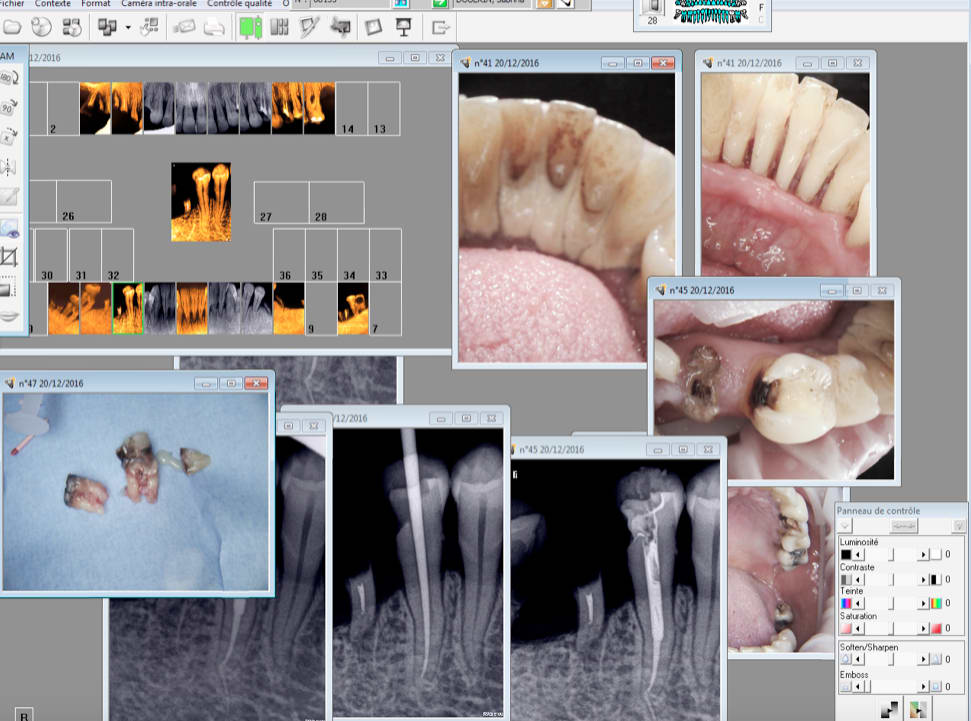Viewport: 971px width, 721px height.
Task: Click the open folder toolbar icon
Action: click(11, 27)
